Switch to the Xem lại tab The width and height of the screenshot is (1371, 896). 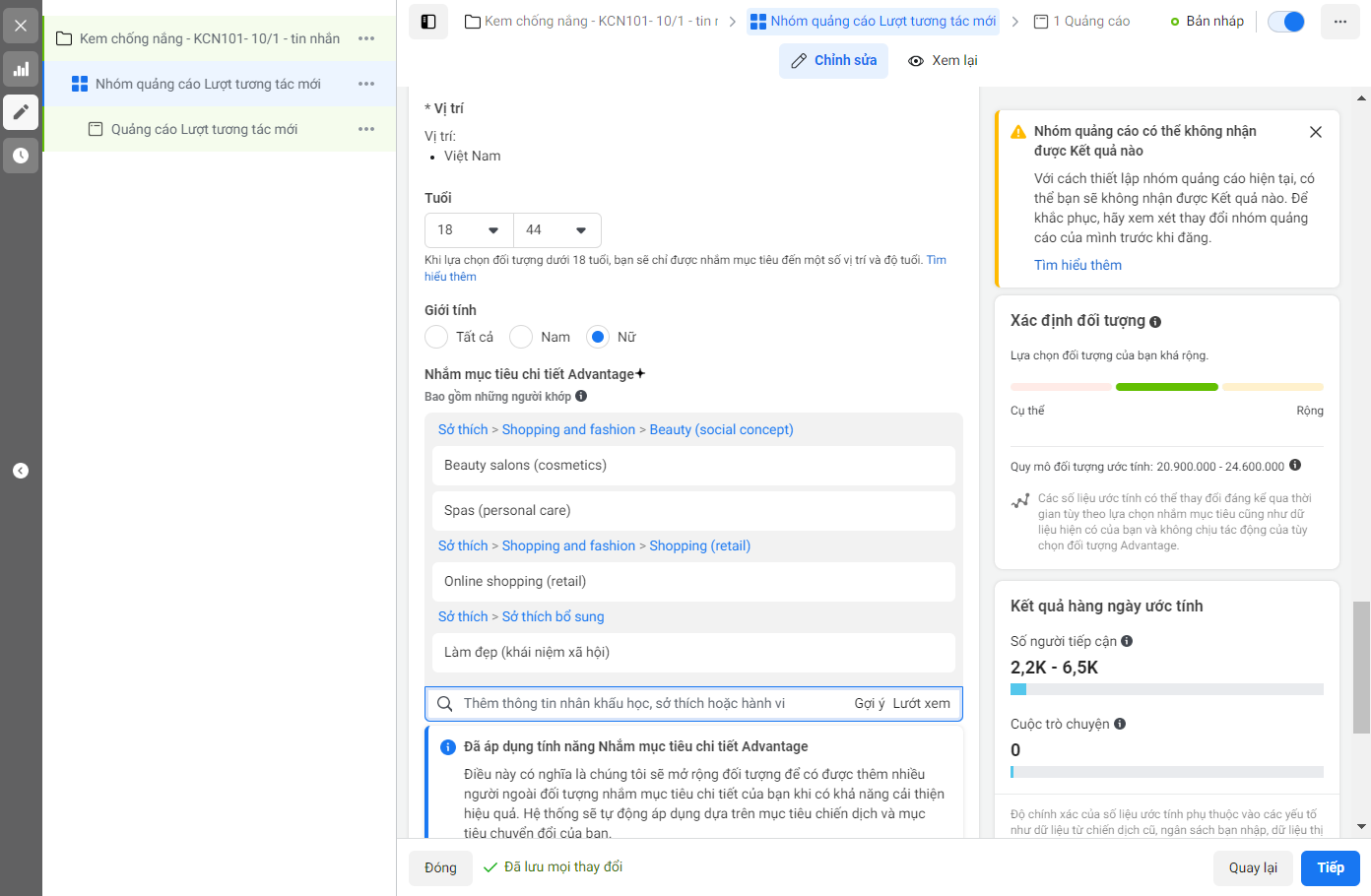[x=943, y=60]
